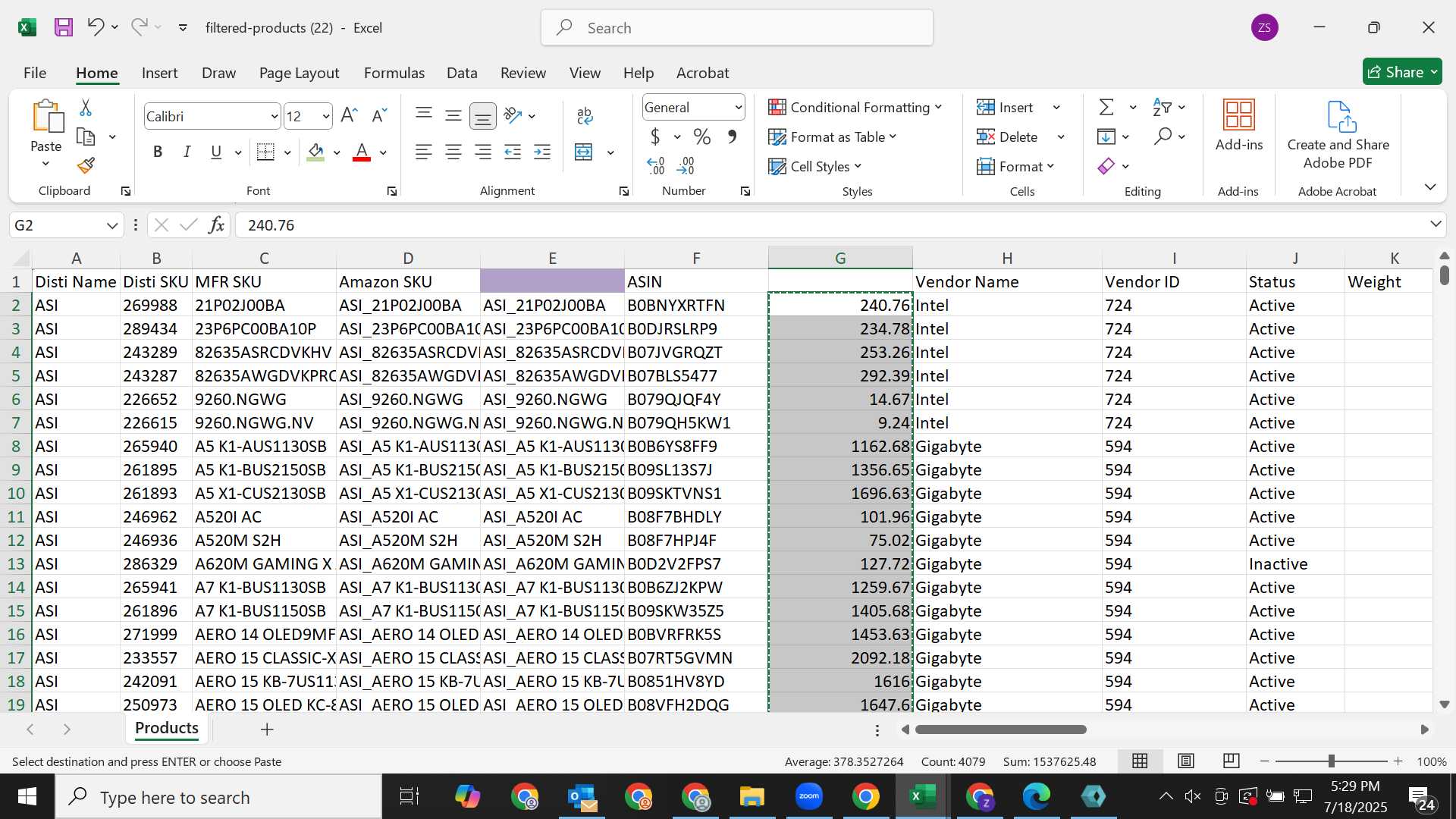Open the Name Box dropdown arrow

[112, 225]
